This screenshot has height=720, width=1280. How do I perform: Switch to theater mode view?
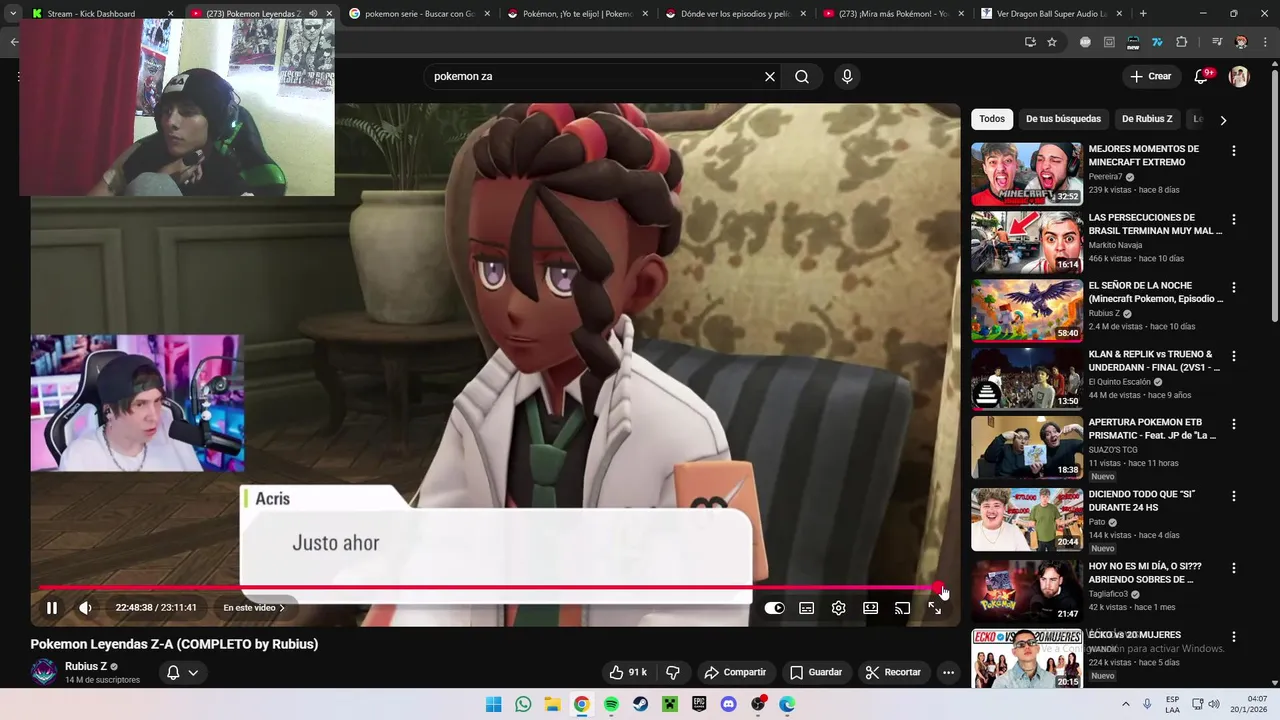point(871,608)
